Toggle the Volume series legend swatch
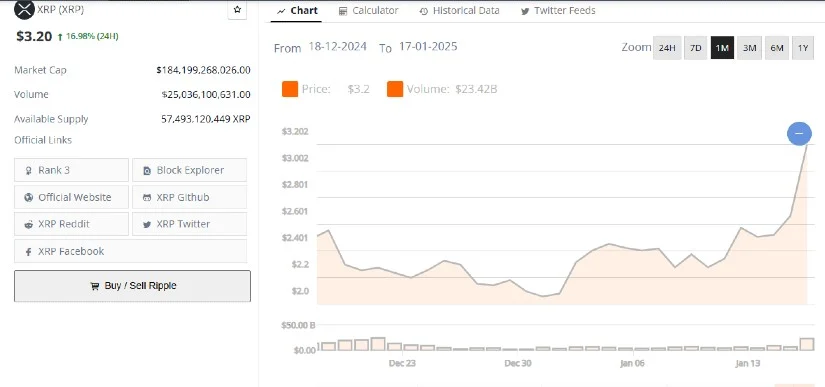The image size is (825, 387). 395,89
